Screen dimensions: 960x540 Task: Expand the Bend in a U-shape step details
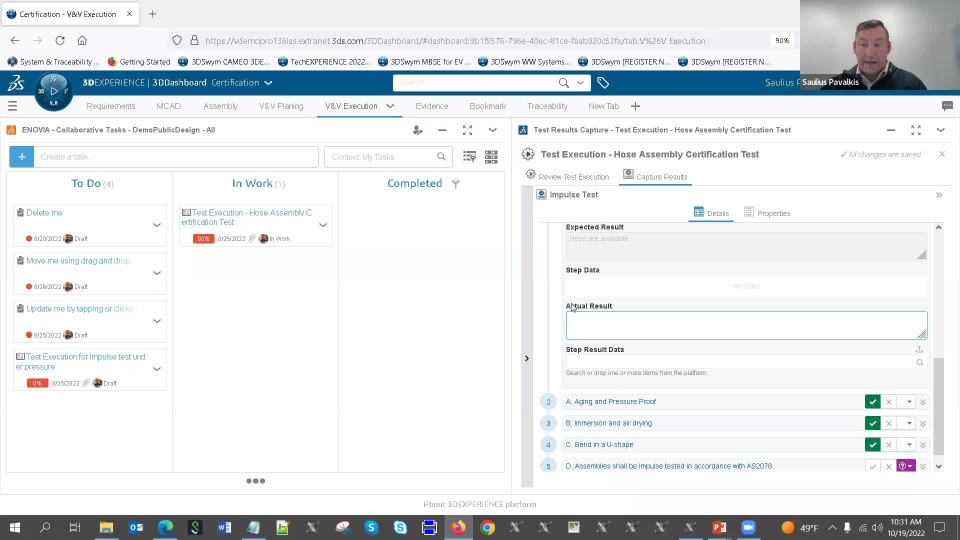(923, 445)
